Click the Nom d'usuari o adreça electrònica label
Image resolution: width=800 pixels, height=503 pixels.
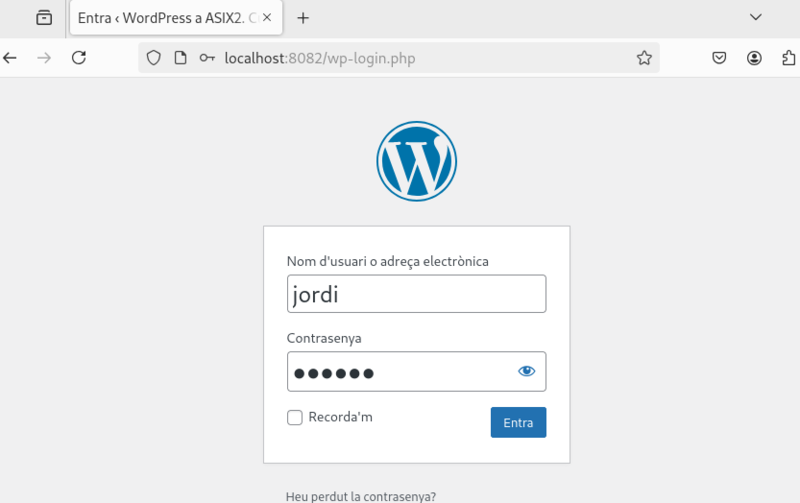(388, 261)
